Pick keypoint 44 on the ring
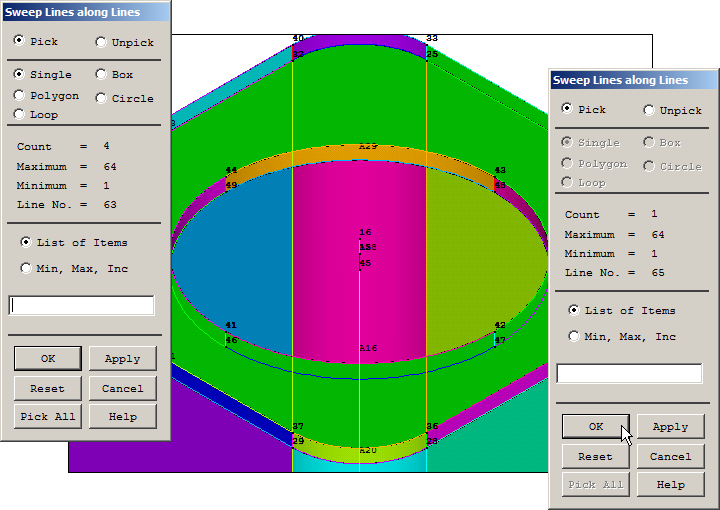The image size is (720, 510). pos(231,170)
